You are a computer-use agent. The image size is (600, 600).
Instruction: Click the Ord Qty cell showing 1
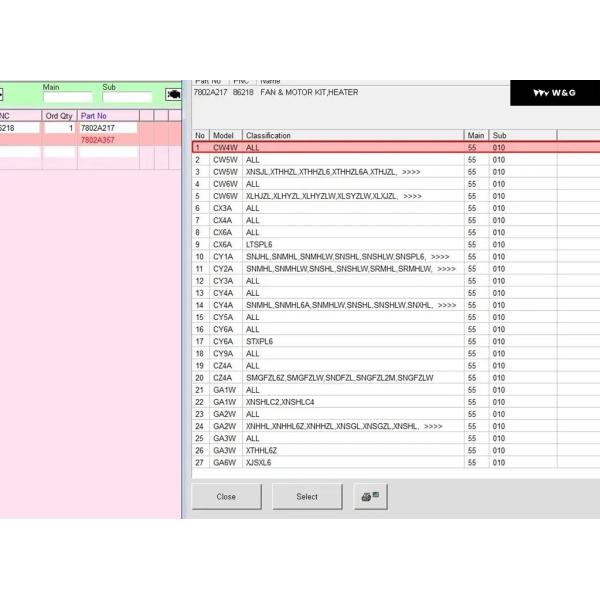[57, 129]
